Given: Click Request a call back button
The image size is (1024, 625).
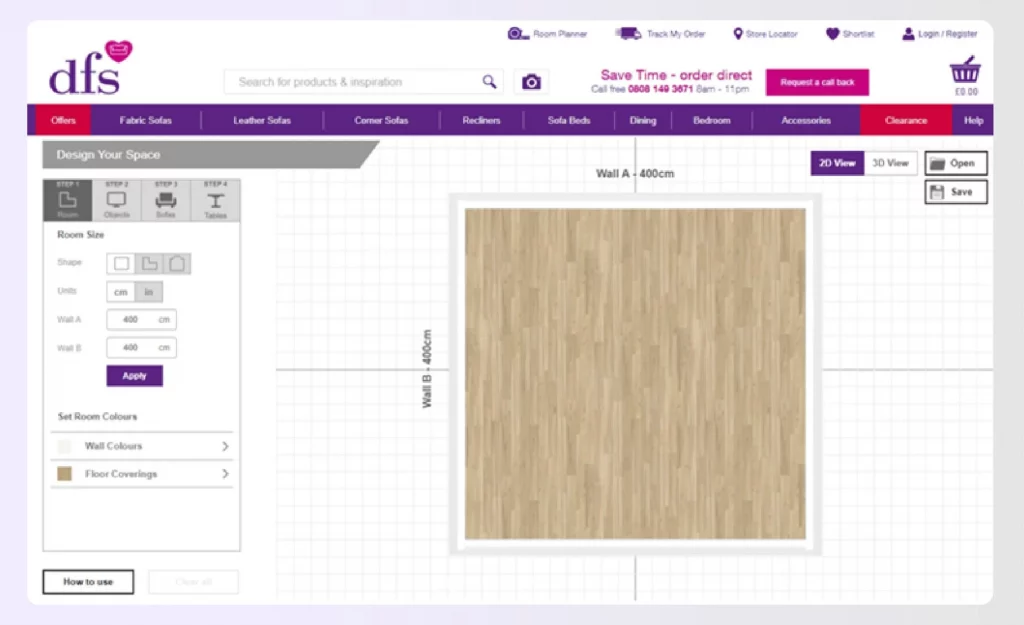Looking at the screenshot, I should click(x=817, y=82).
